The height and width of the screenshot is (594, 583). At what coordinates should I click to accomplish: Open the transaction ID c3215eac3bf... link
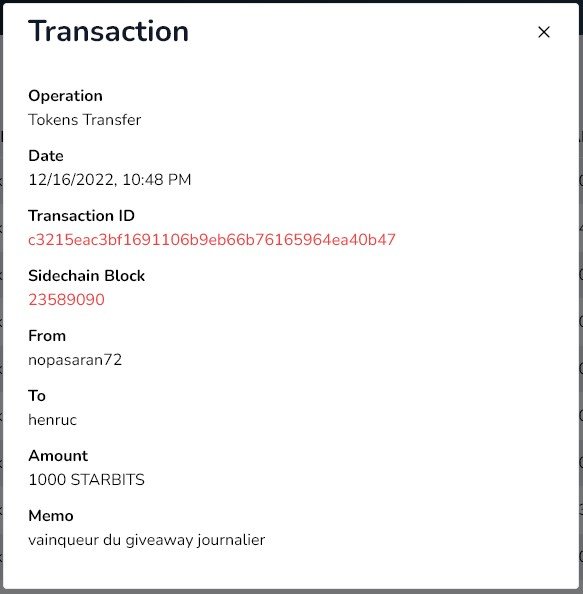tap(212, 240)
